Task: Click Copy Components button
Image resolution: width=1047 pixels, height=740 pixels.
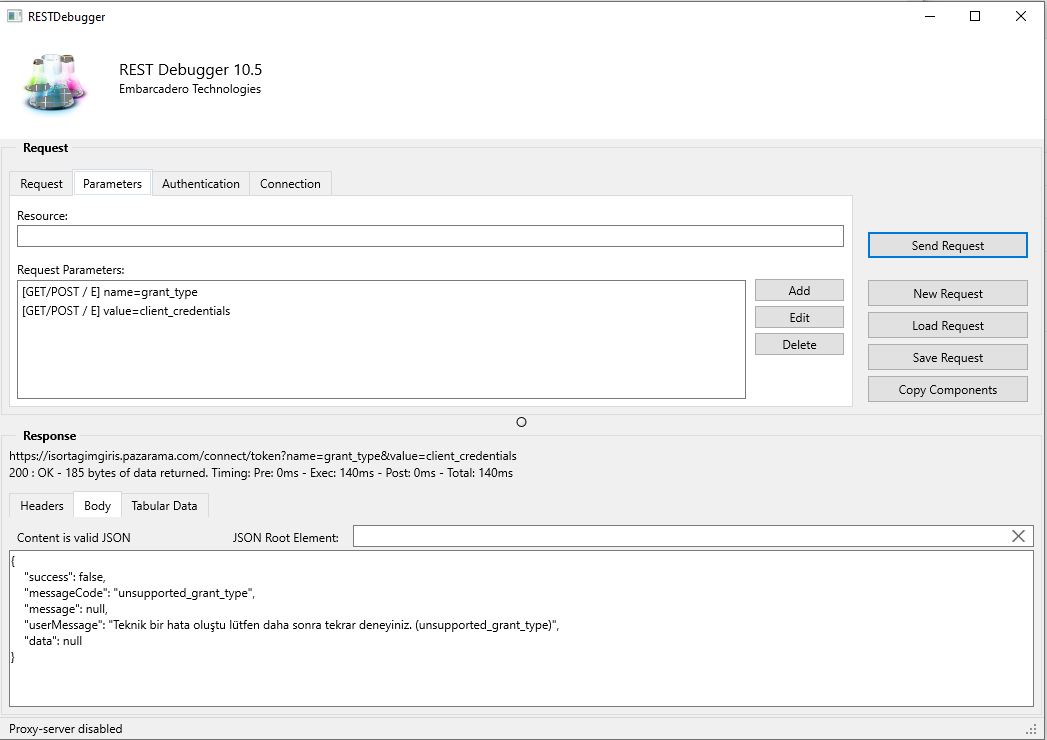Action: 948,389
